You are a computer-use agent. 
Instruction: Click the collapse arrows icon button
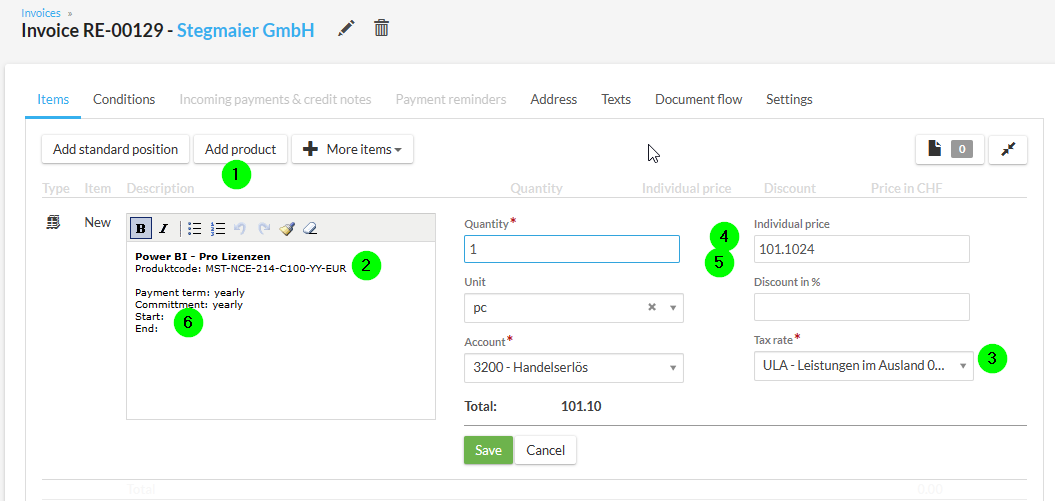[x=1008, y=149]
